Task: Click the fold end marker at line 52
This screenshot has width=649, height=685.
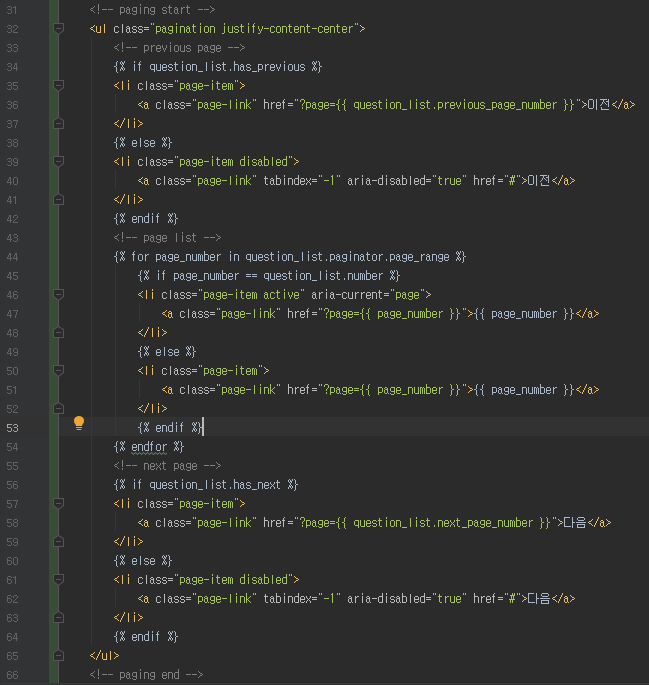Action: [59, 409]
